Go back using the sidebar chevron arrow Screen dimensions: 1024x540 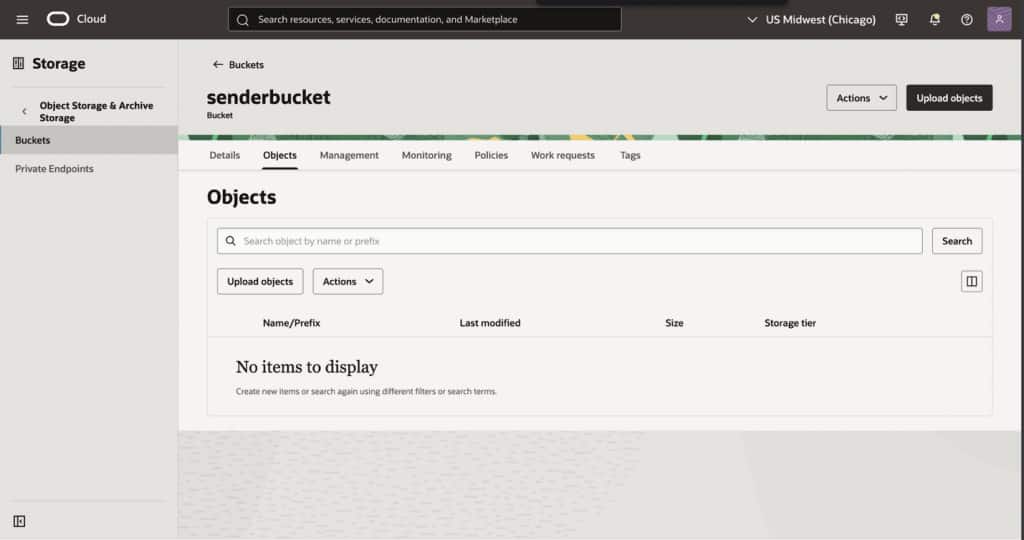[x=24, y=112]
